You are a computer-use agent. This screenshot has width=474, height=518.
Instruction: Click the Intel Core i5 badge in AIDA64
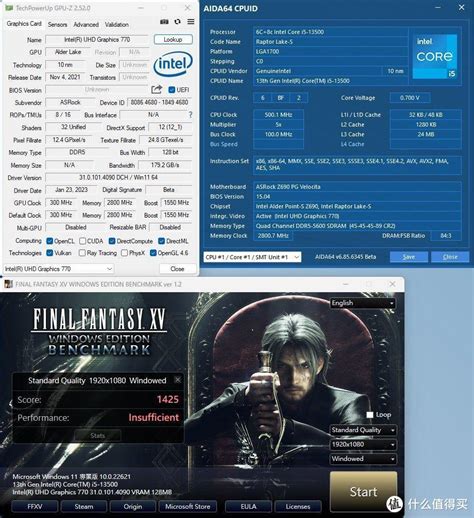pos(435,57)
